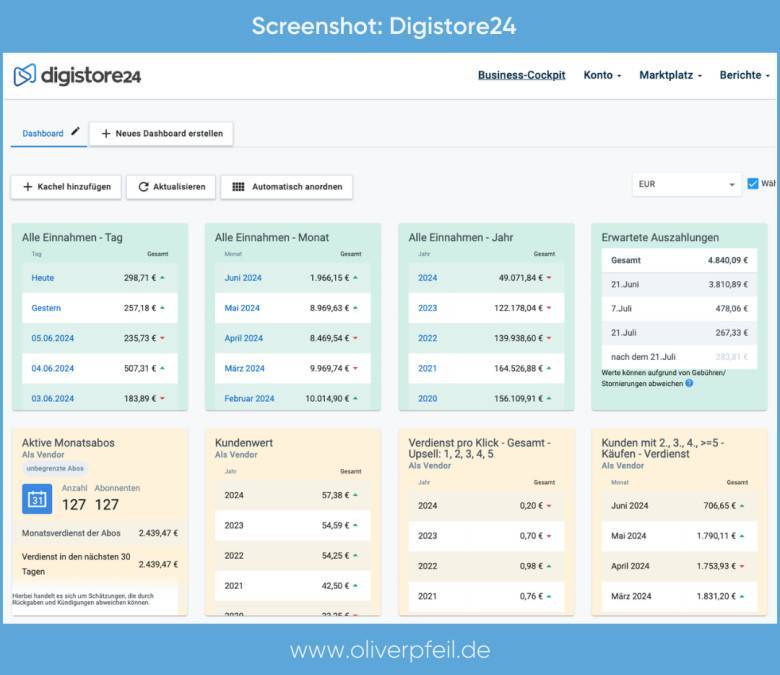Open the 2022 link in Alle Einnahmen - Jahr
The height and width of the screenshot is (675, 780).
(x=427, y=338)
